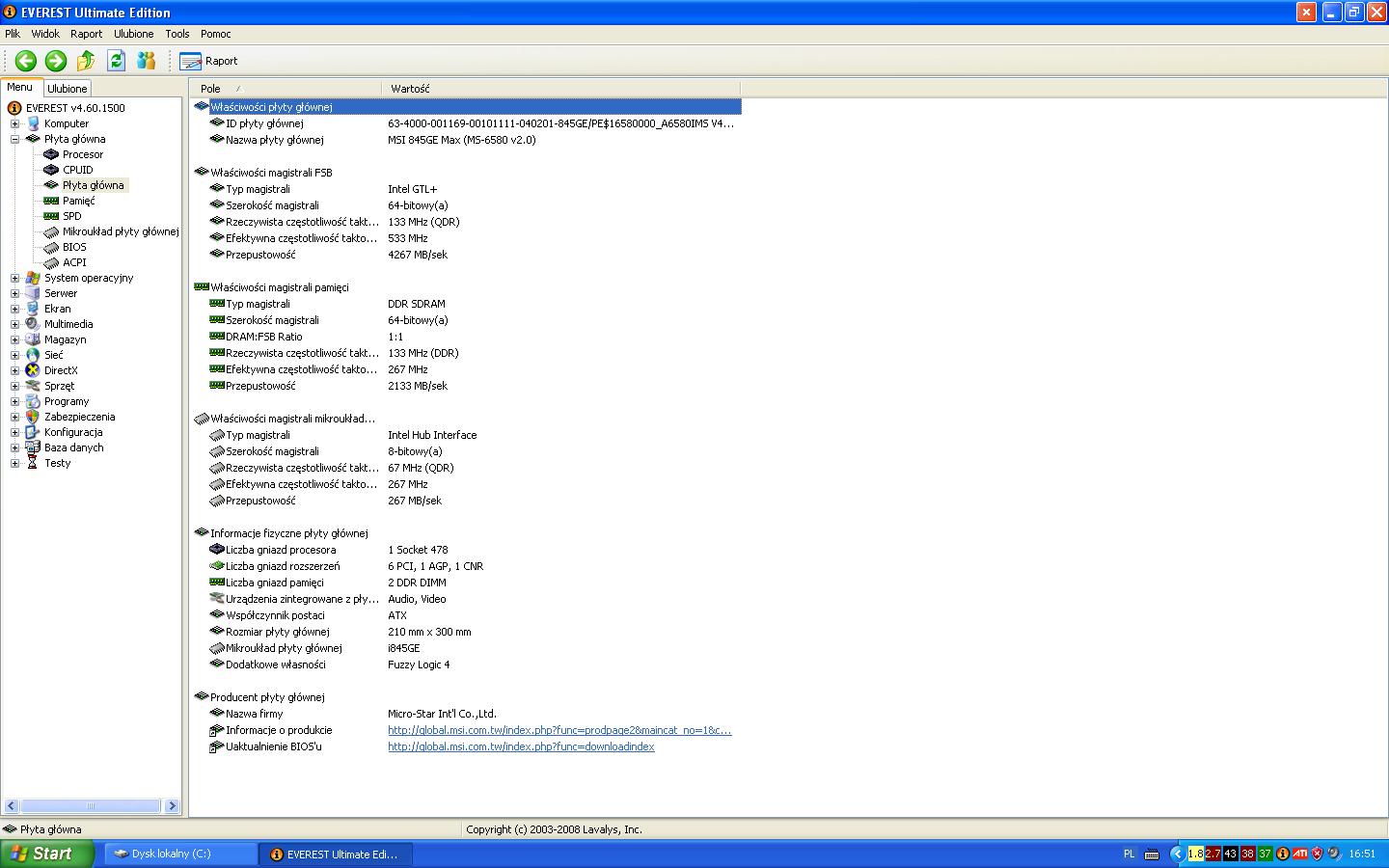Viewport: 1389px width, 868px height.
Task: Select the ACPI icon in tree
Action: (51, 262)
